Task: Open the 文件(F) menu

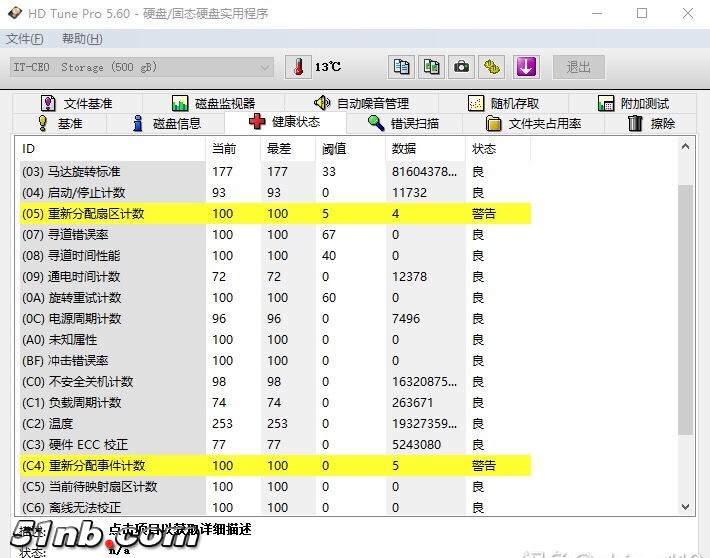Action: [x=25, y=39]
